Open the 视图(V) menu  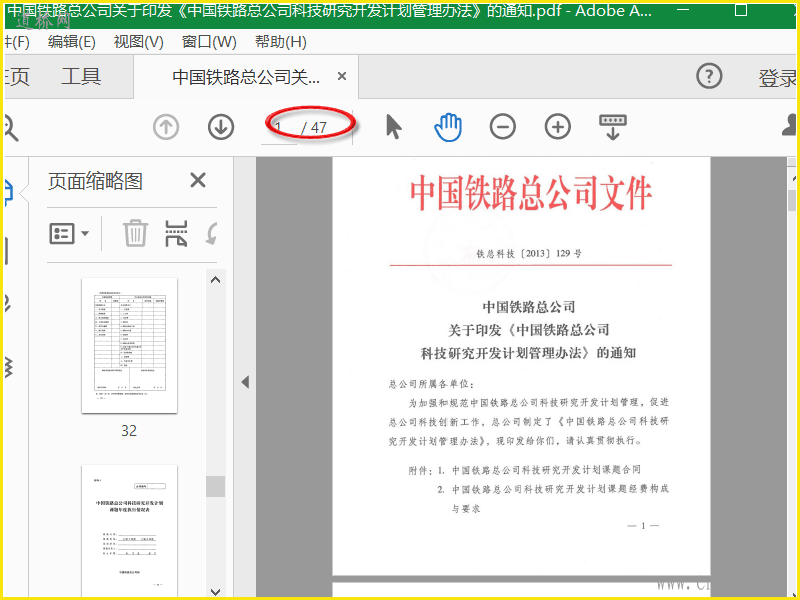(138, 42)
